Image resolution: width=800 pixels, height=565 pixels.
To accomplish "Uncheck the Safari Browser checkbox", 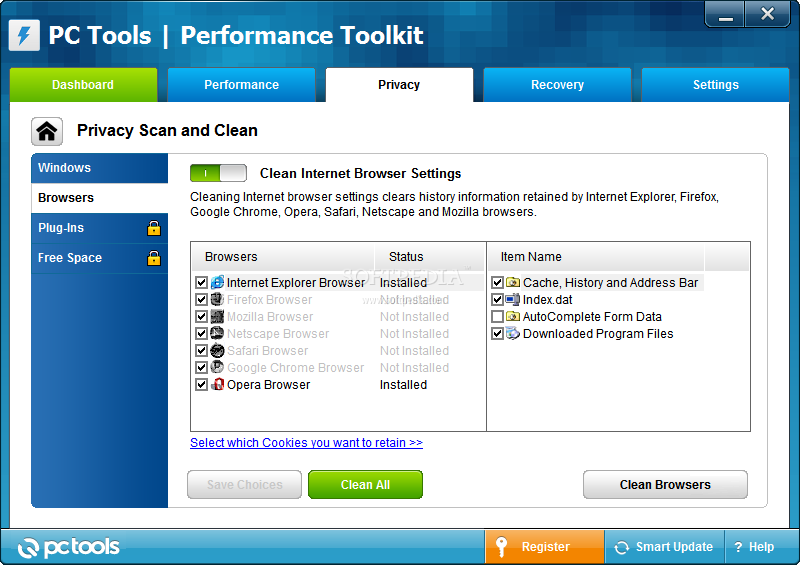I will click(x=202, y=351).
